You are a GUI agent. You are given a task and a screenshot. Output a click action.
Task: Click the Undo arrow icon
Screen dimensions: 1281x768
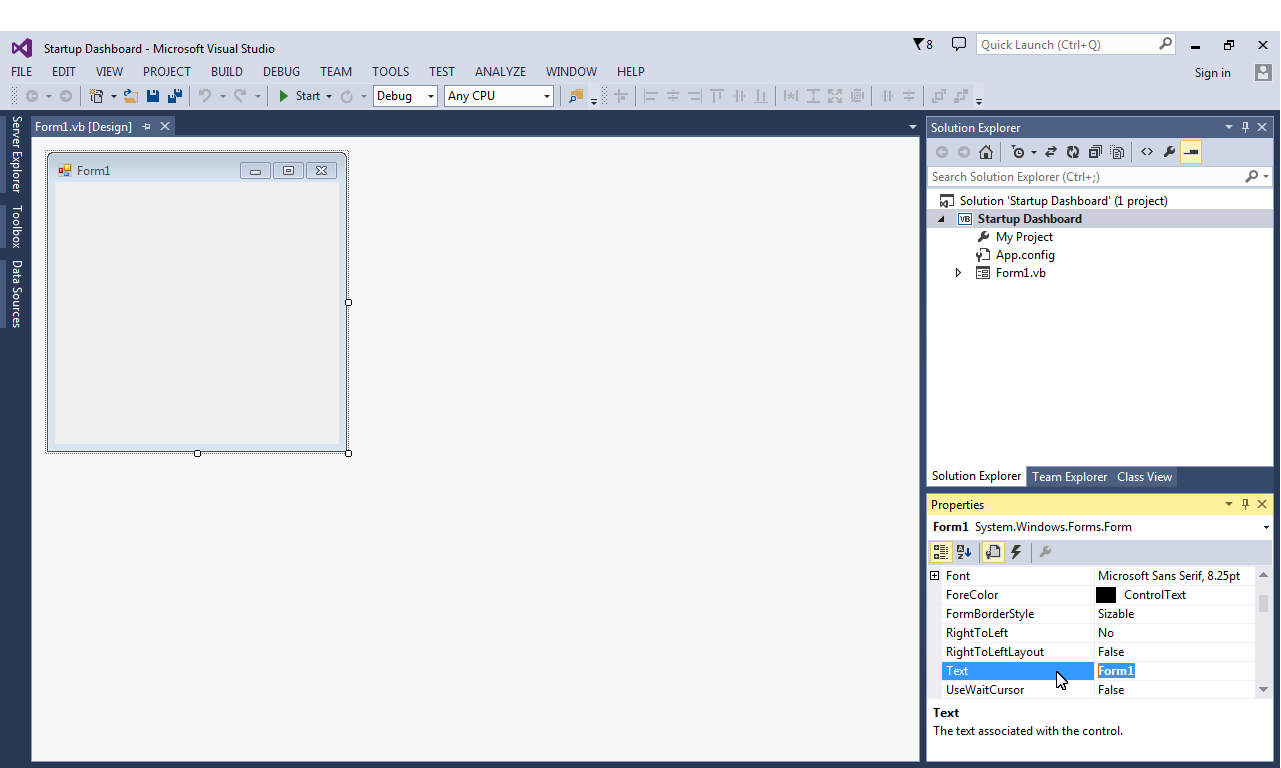click(x=205, y=96)
